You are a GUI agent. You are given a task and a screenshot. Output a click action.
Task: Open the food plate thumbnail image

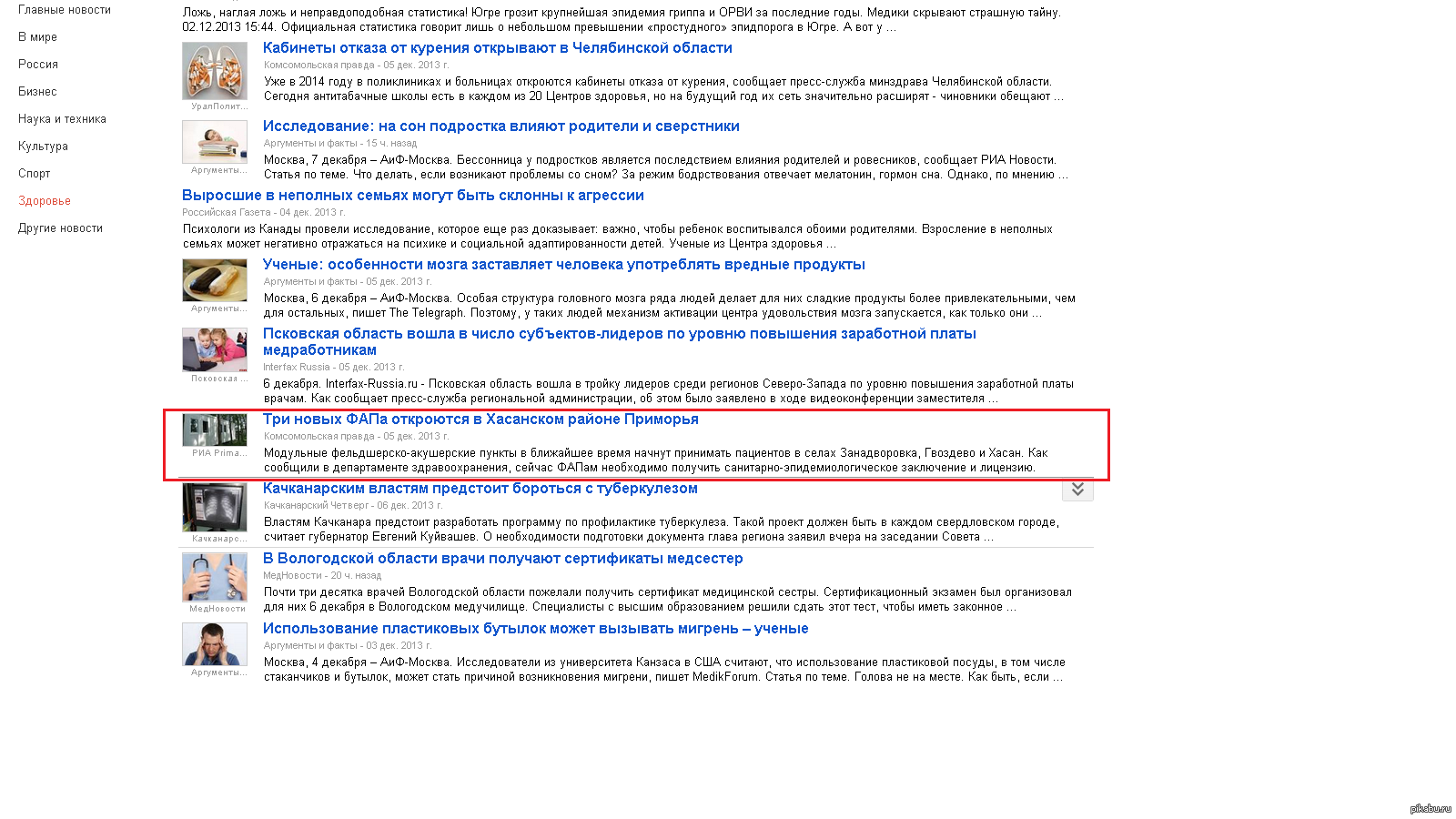tap(215, 279)
